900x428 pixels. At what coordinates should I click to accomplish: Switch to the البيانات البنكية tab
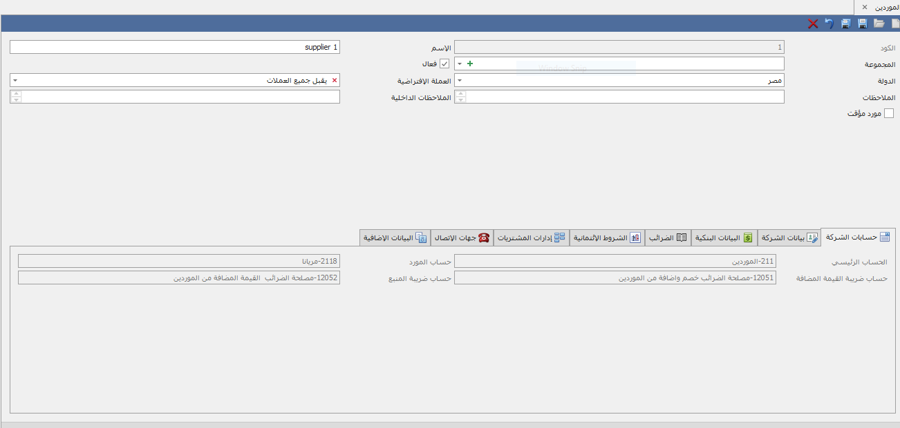tap(724, 238)
